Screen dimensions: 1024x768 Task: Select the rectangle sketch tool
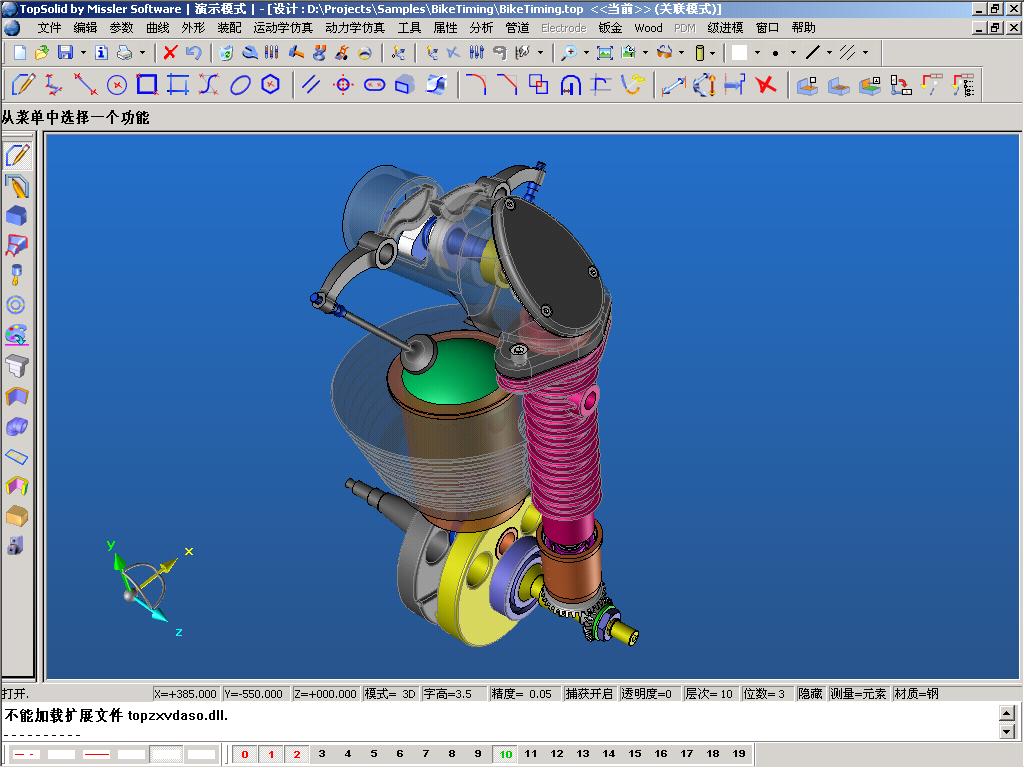tap(147, 84)
